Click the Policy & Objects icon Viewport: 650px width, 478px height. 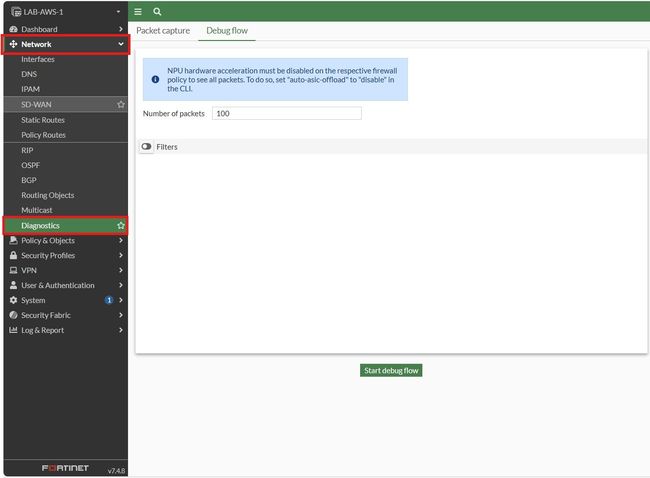coord(13,240)
